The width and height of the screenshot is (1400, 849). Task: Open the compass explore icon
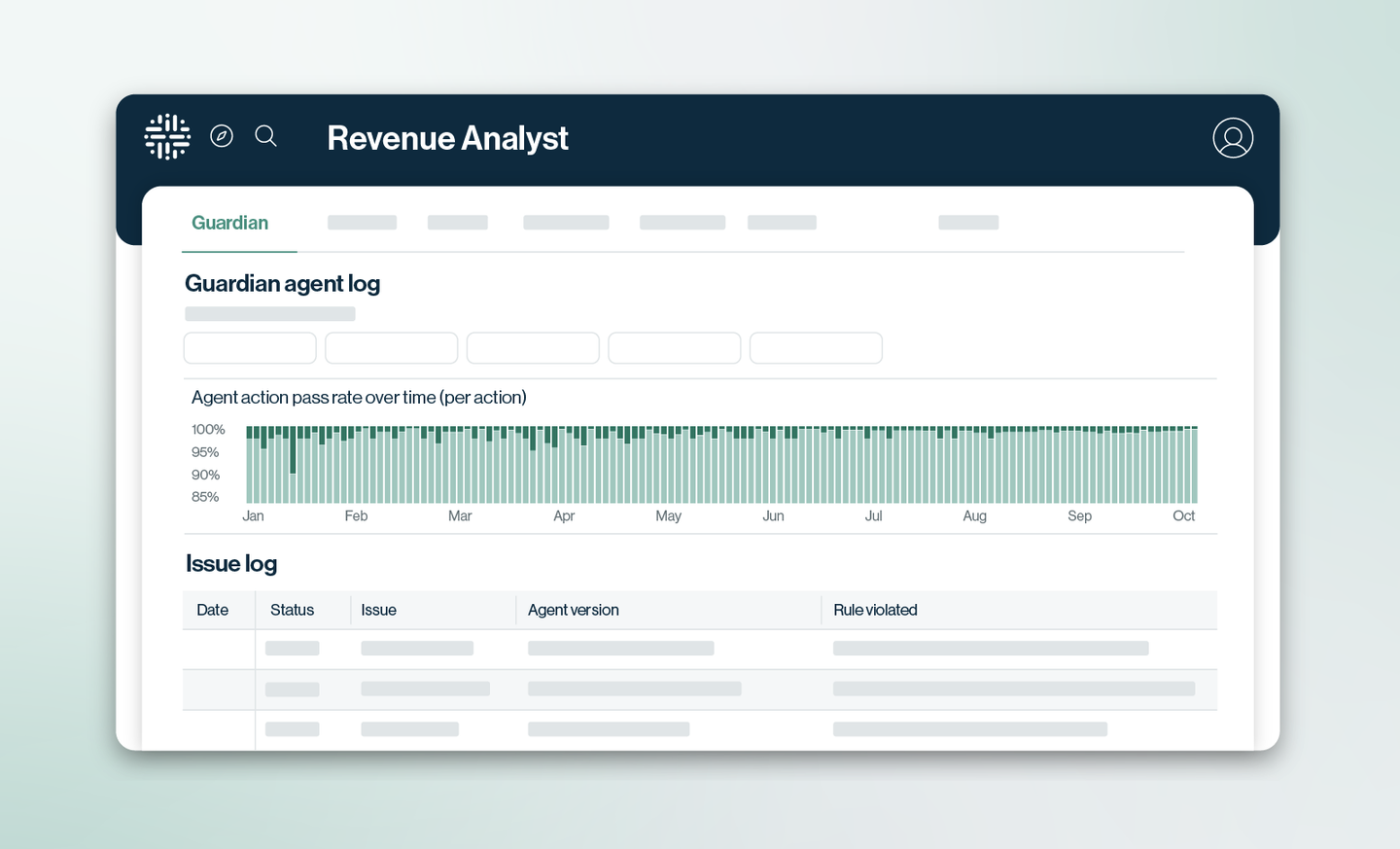point(222,136)
